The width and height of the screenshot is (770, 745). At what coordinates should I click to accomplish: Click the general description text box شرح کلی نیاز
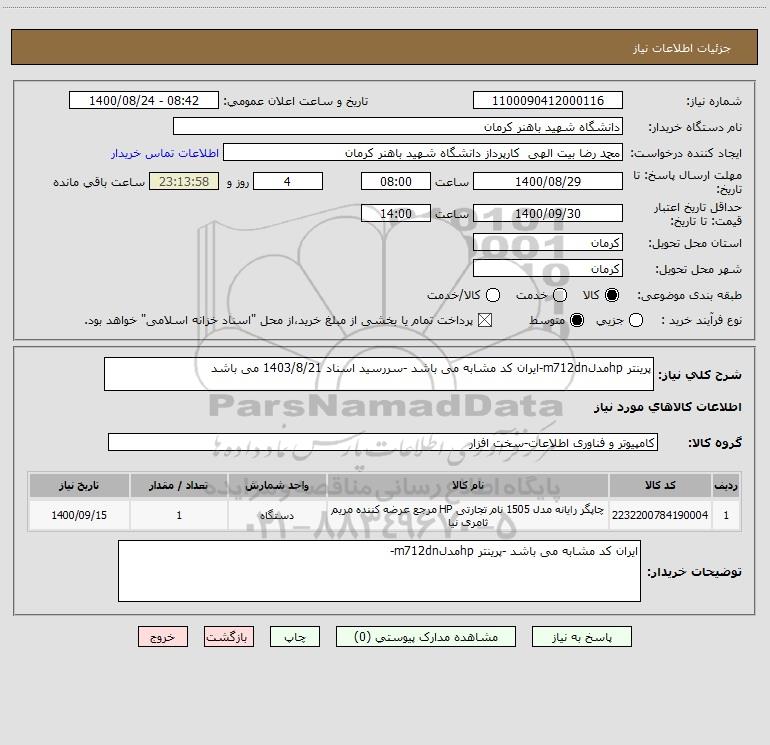click(x=379, y=374)
